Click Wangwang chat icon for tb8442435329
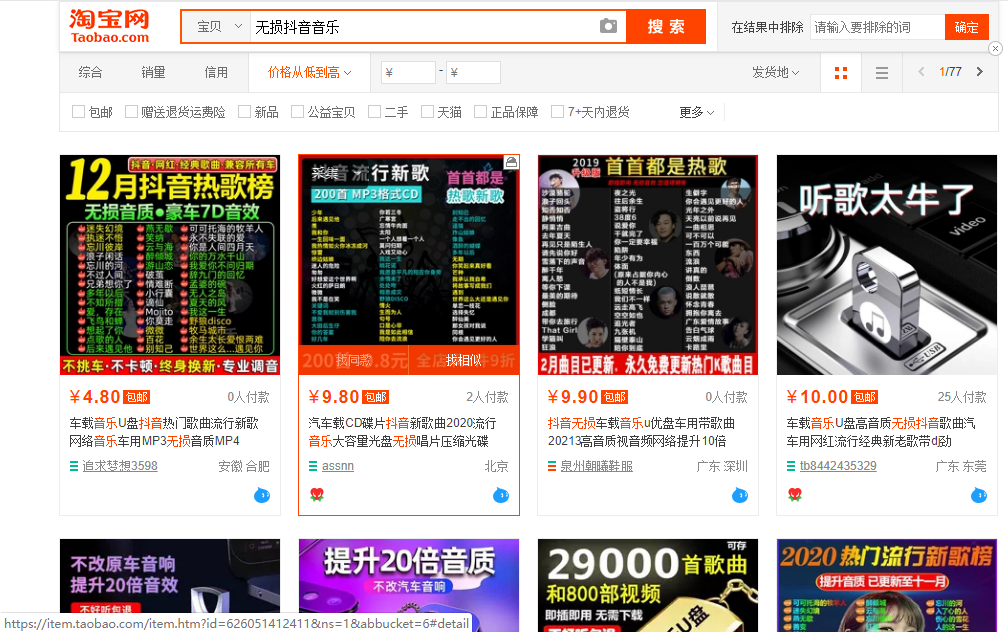The image size is (1008, 632). click(x=978, y=495)
